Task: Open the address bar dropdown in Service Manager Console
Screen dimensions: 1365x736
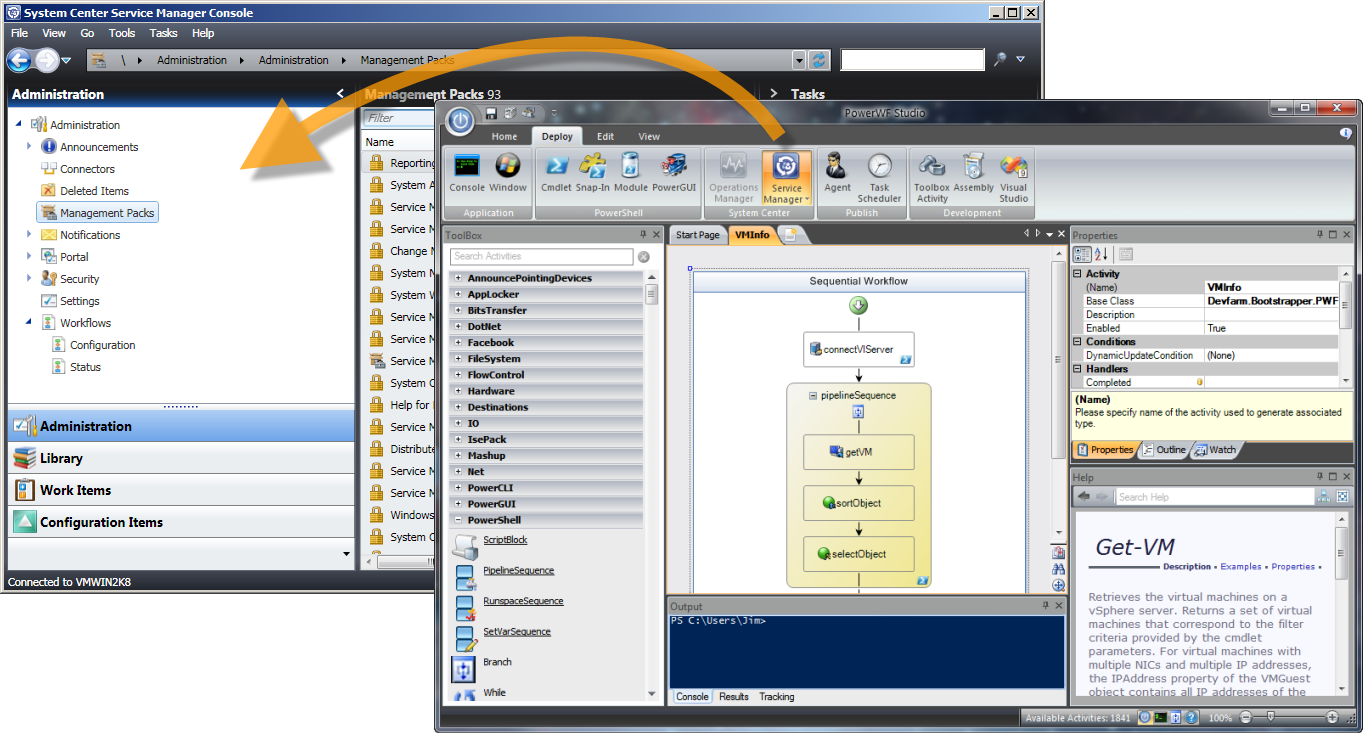Action: (799, 60)
